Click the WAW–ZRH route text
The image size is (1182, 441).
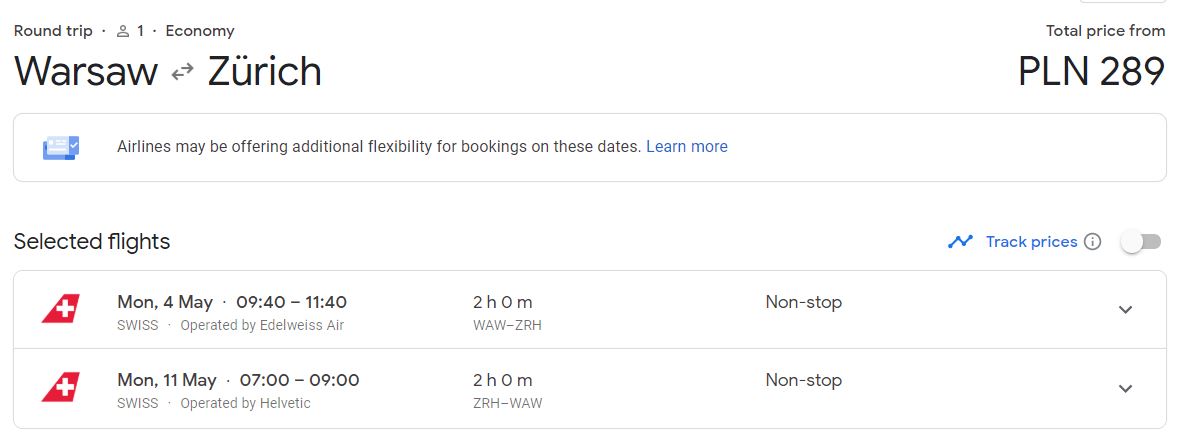coord(507,326)
